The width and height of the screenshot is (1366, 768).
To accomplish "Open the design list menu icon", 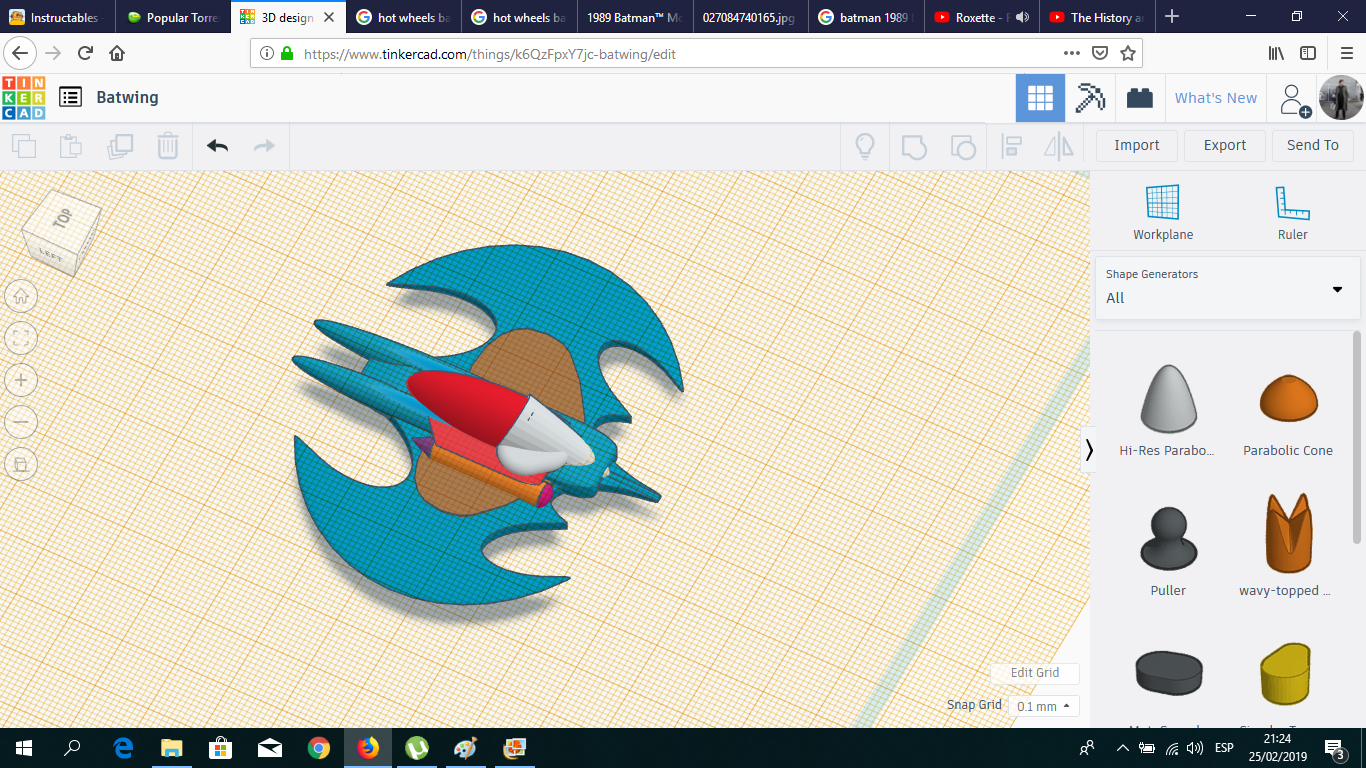I will [x=70, y=97].
